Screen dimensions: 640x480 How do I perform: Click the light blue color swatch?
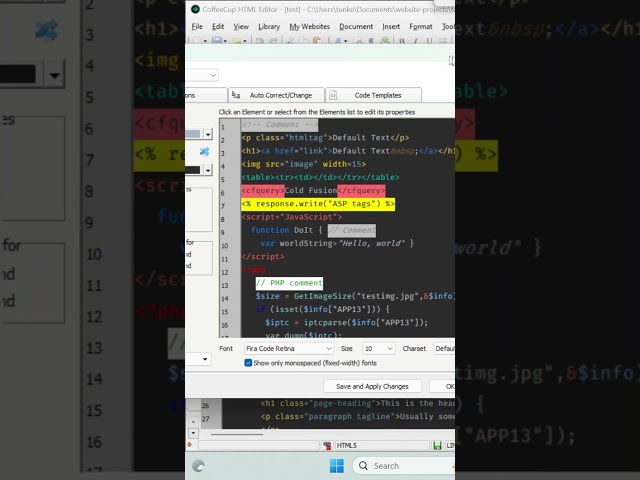click(194, 134)
